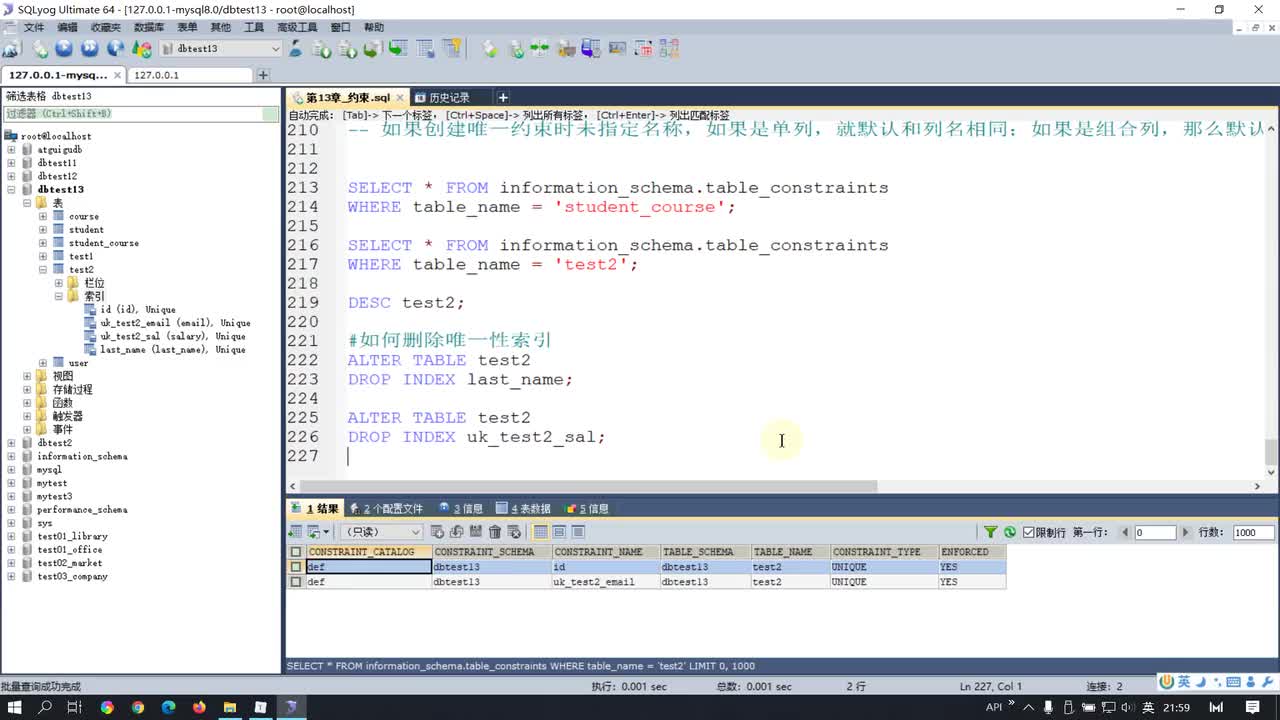Click the previous page arrow near 第一行
Image resolution: width=1280 pixels, height=720 pixels.
[x=1125, y=533]
